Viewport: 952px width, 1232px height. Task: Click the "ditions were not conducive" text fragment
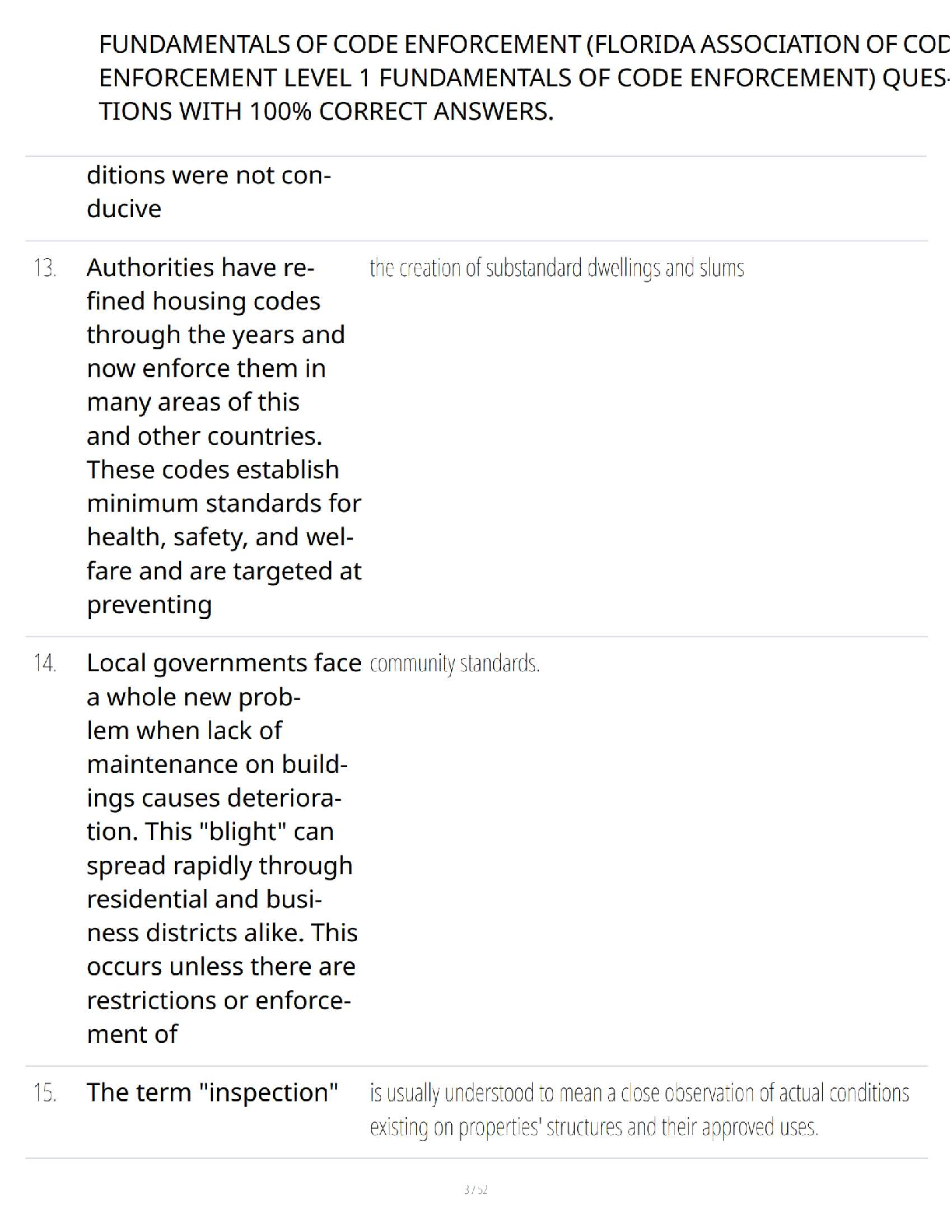pos(208,191)
